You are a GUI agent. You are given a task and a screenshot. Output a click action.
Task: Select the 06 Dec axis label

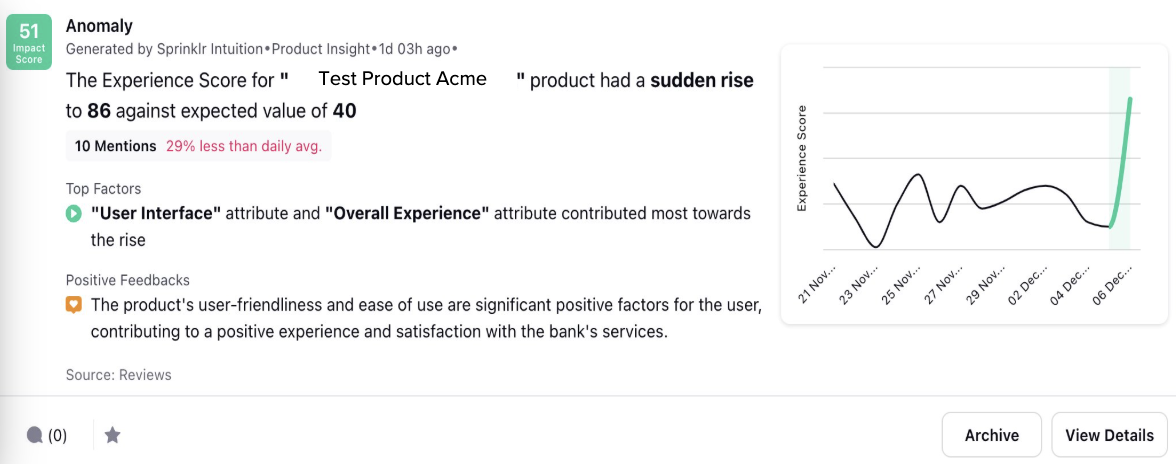pyautogui.click(x=1112, y=284)
